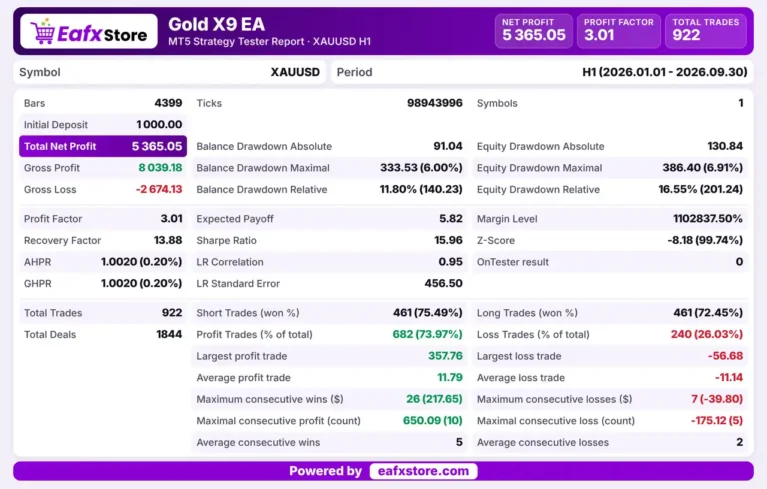Click Average profit trade value 11.79
The image size is (767, 489).
[450, 378]
